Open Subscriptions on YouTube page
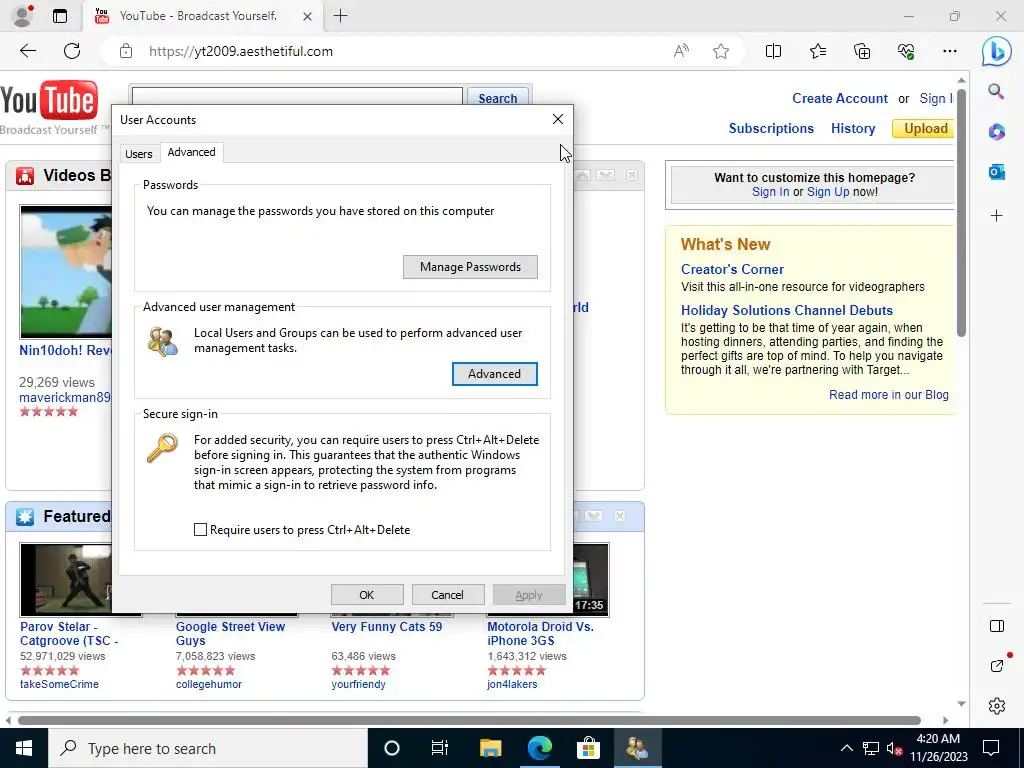 tap(771, 129)
